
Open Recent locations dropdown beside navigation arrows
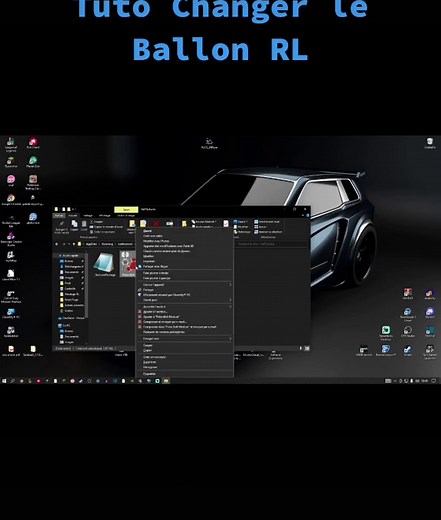click(x=69, y=244)
